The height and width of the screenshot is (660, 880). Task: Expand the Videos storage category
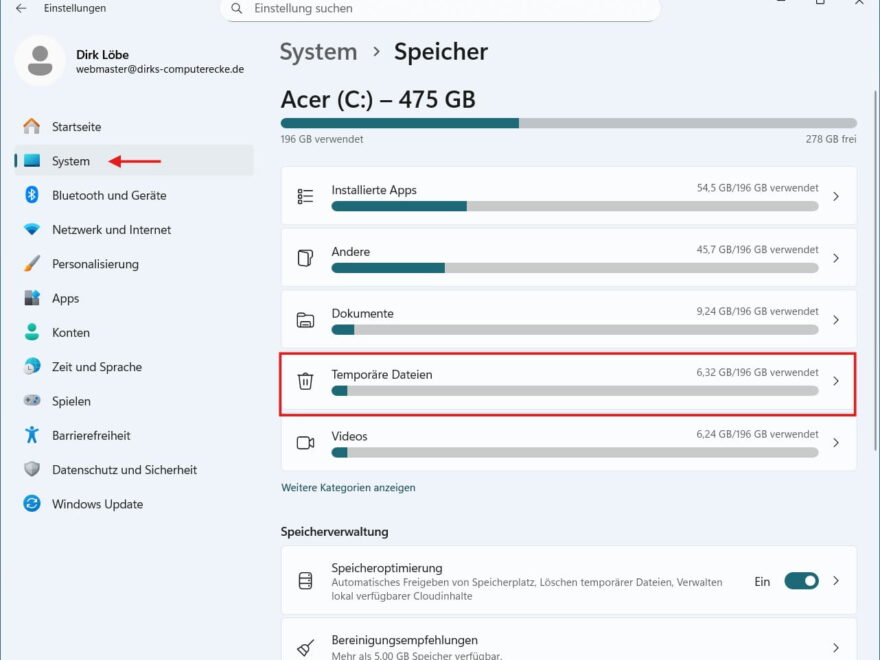[567, 442]
